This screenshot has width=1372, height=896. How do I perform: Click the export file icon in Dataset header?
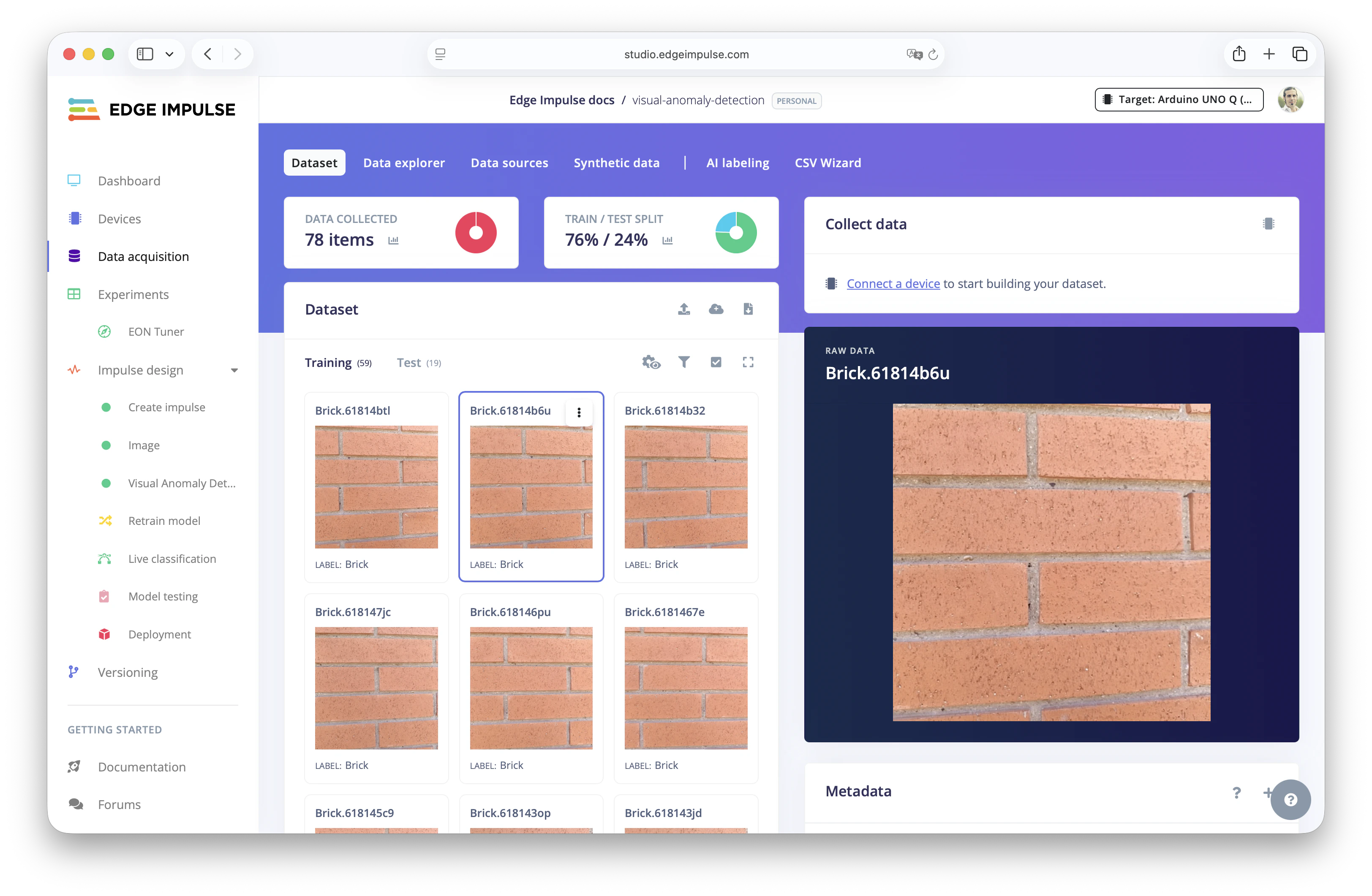748,310
